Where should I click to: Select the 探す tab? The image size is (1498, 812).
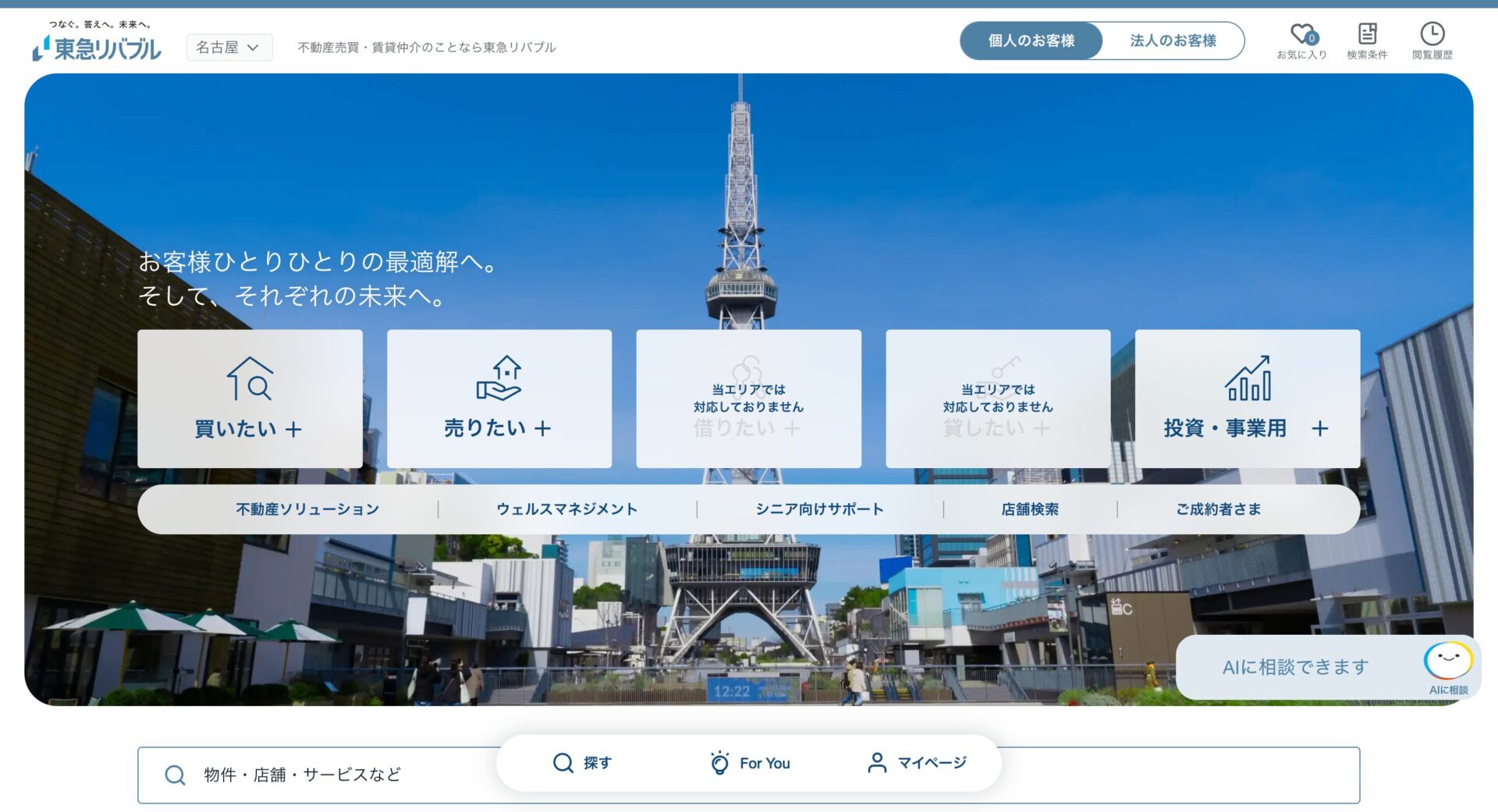[x=584, y=762]
